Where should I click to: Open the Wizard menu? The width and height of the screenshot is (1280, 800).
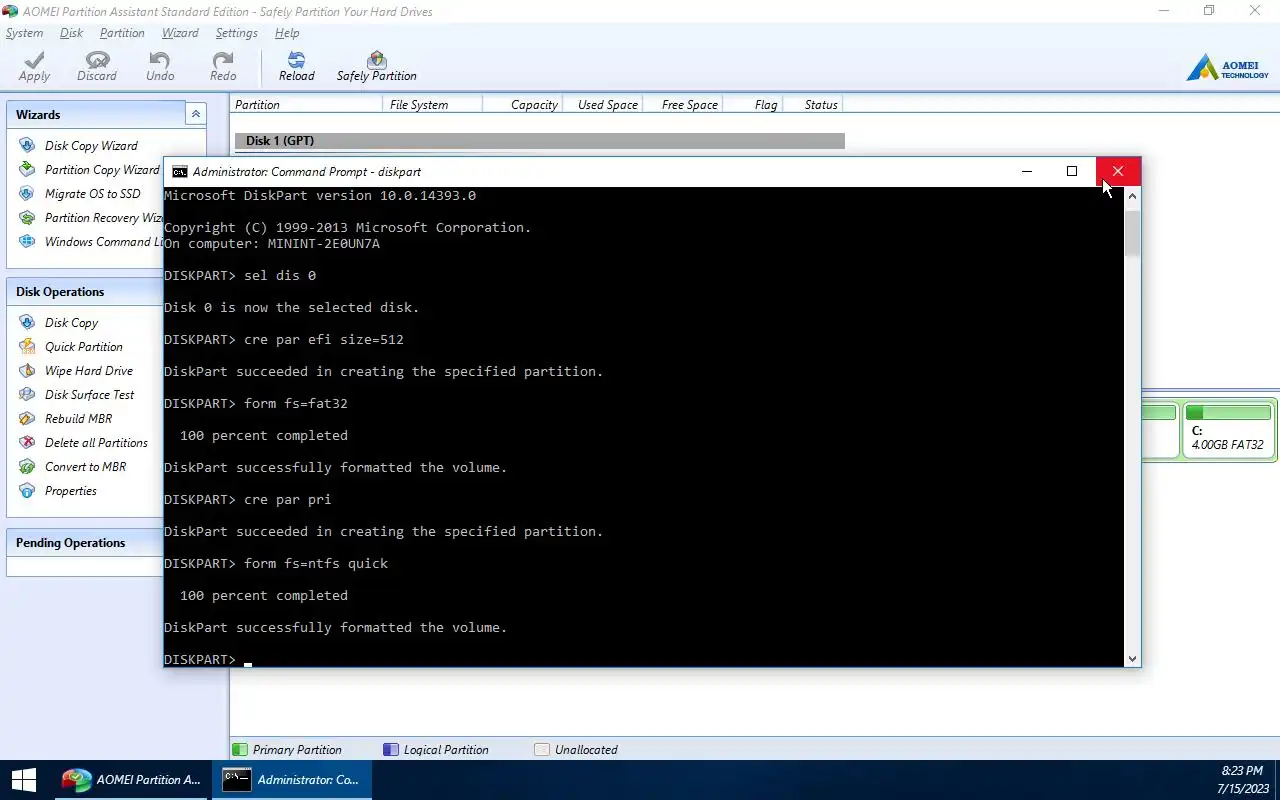click(180, 33)
